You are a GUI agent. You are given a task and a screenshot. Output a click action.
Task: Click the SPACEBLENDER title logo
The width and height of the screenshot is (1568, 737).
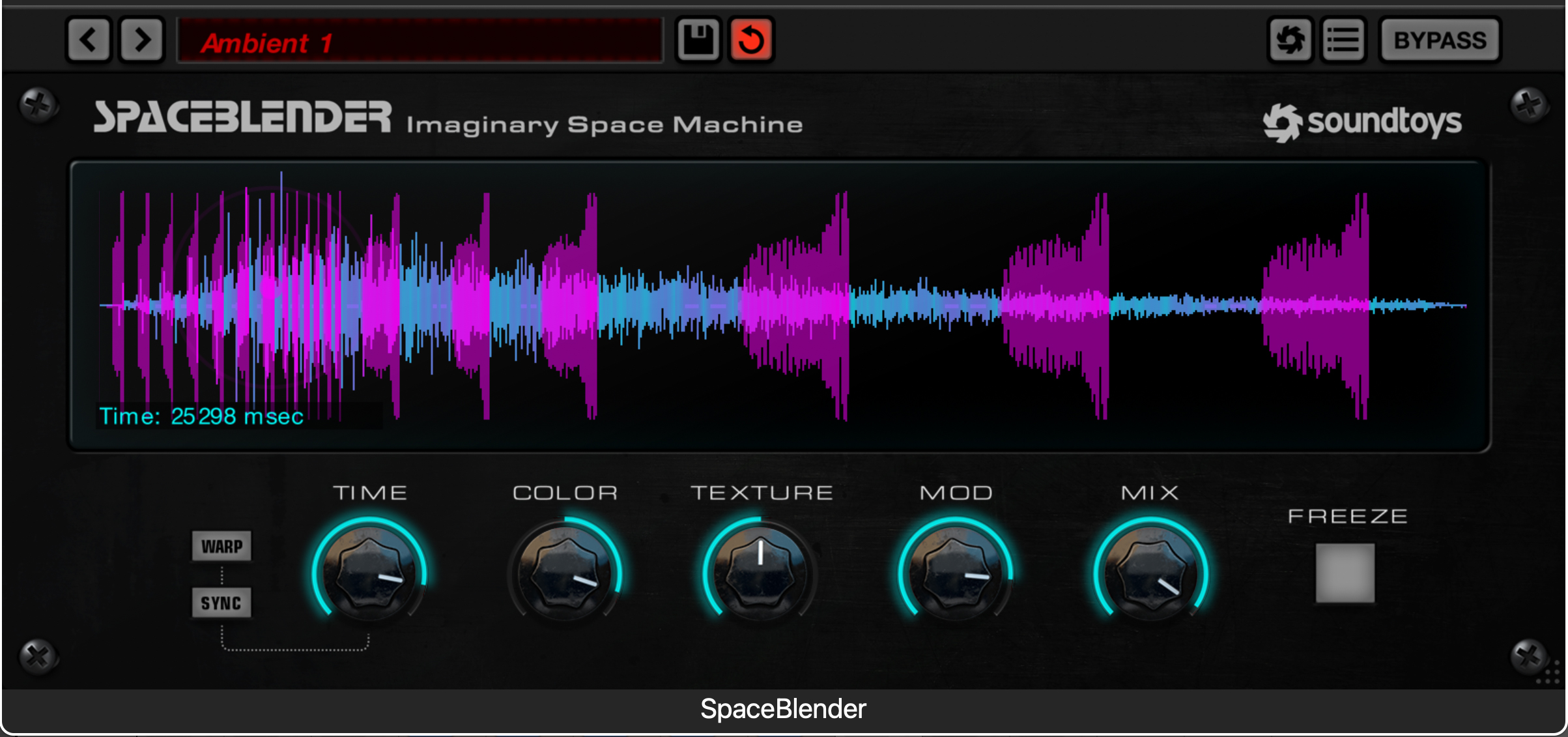pos(242,117)
